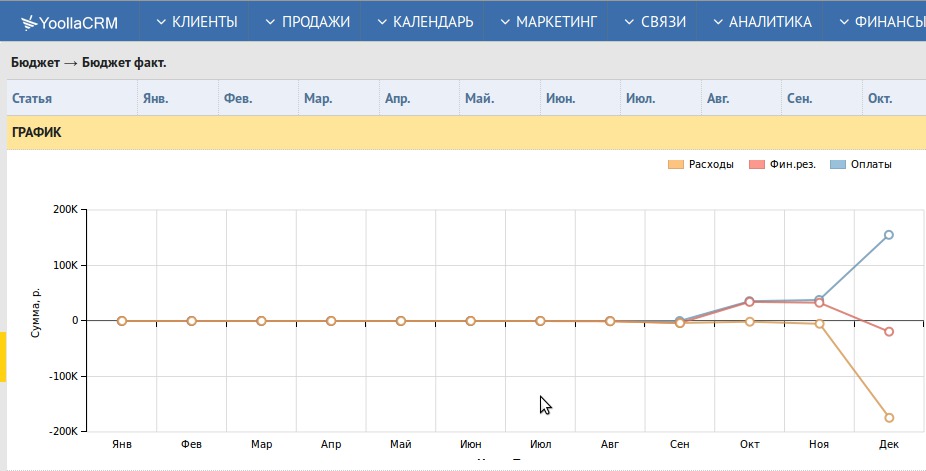Click the YoollaCRM logo
The width and height of the screenshot is (926, 471).
pyautogui.click(x=69, y=22)
